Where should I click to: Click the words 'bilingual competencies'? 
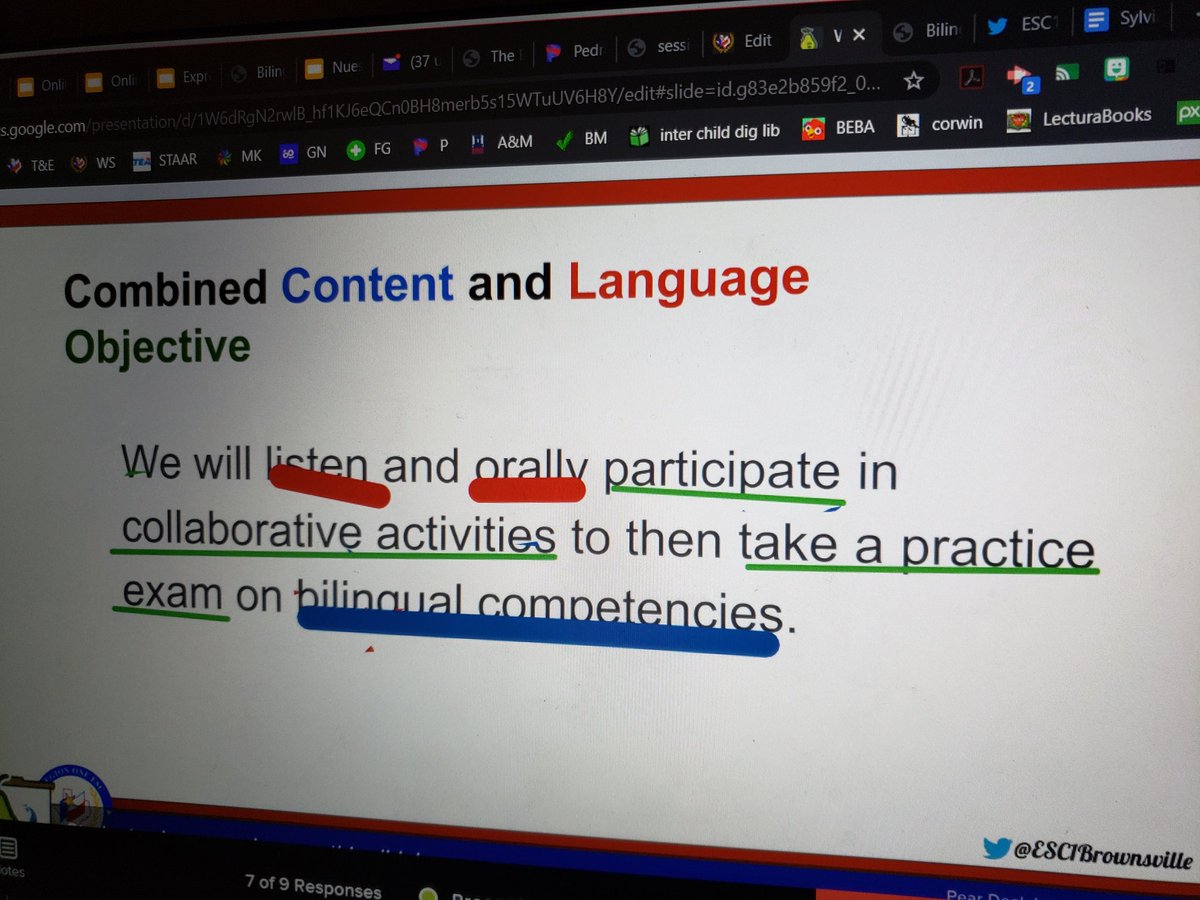pyautogui.click(x=539, y=605)
